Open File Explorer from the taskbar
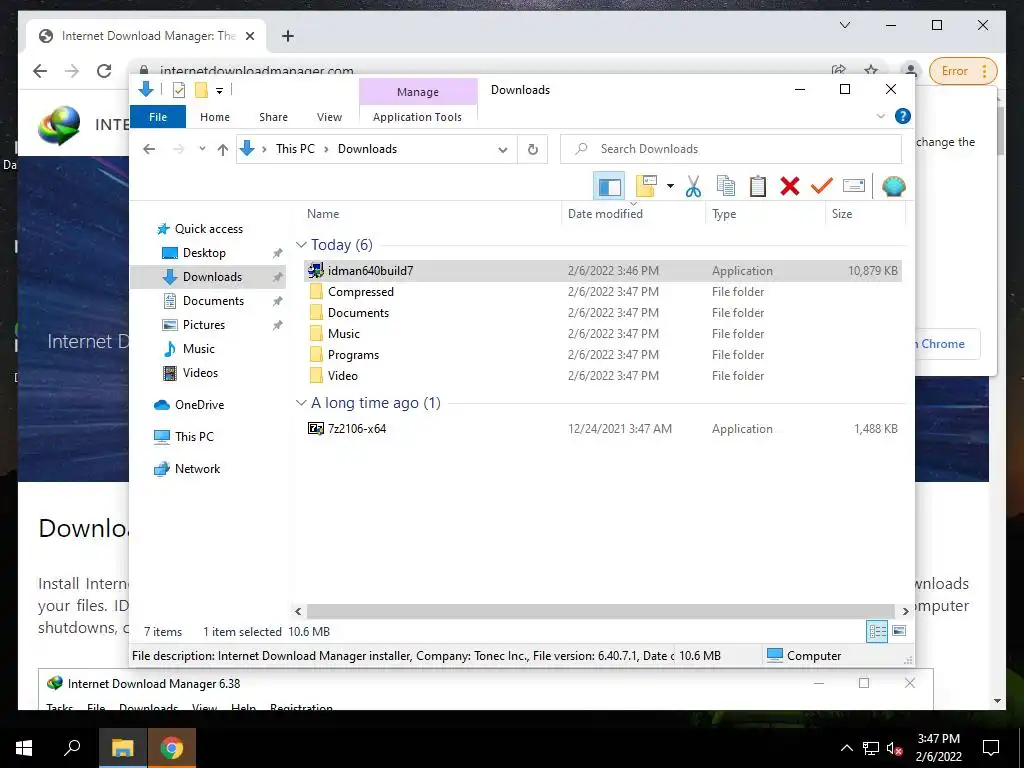The height and width of the screenshot is (768, 1024). click(122, 748)
